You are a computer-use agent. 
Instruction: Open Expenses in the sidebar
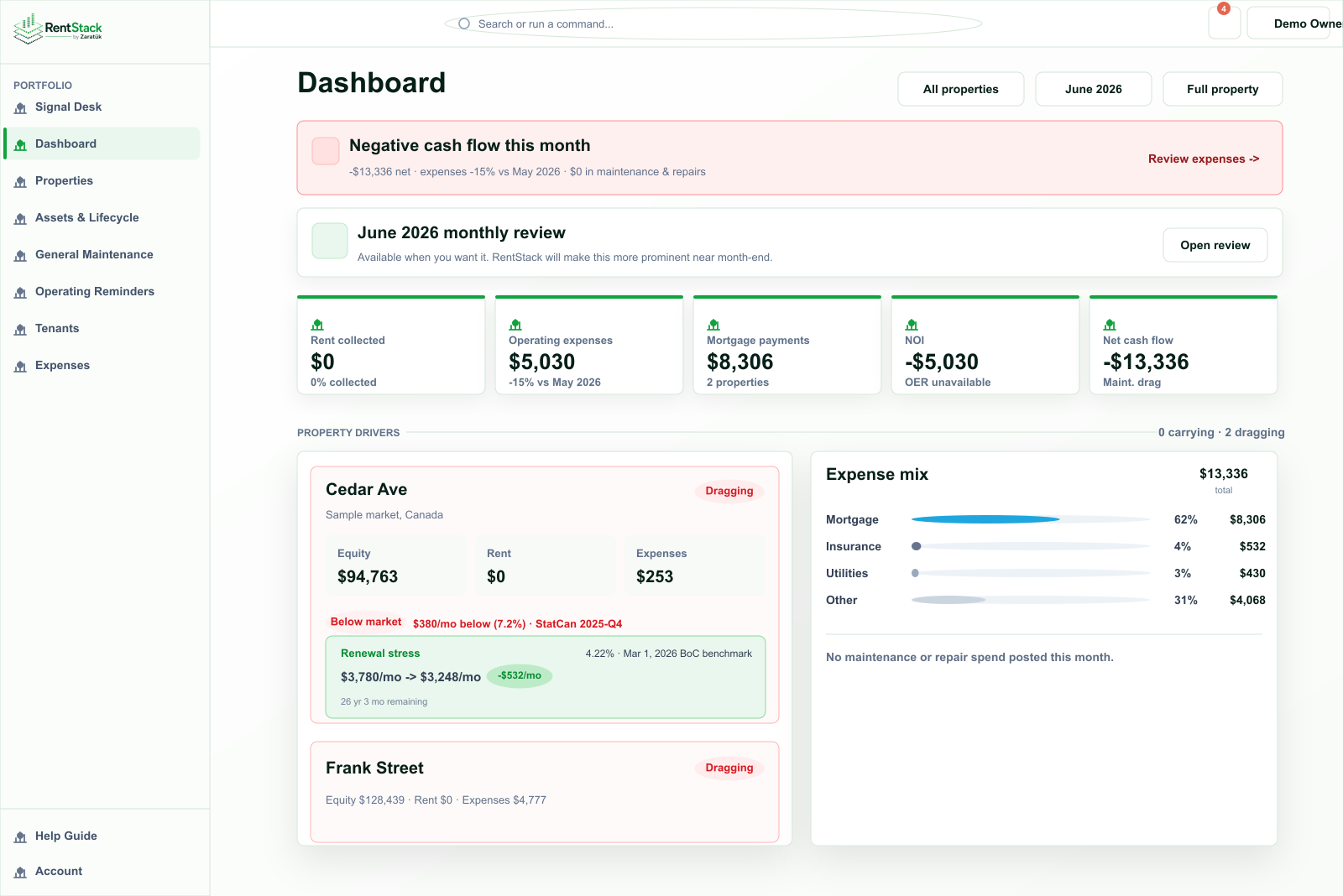pyautogui.click(x=102, y=365)
